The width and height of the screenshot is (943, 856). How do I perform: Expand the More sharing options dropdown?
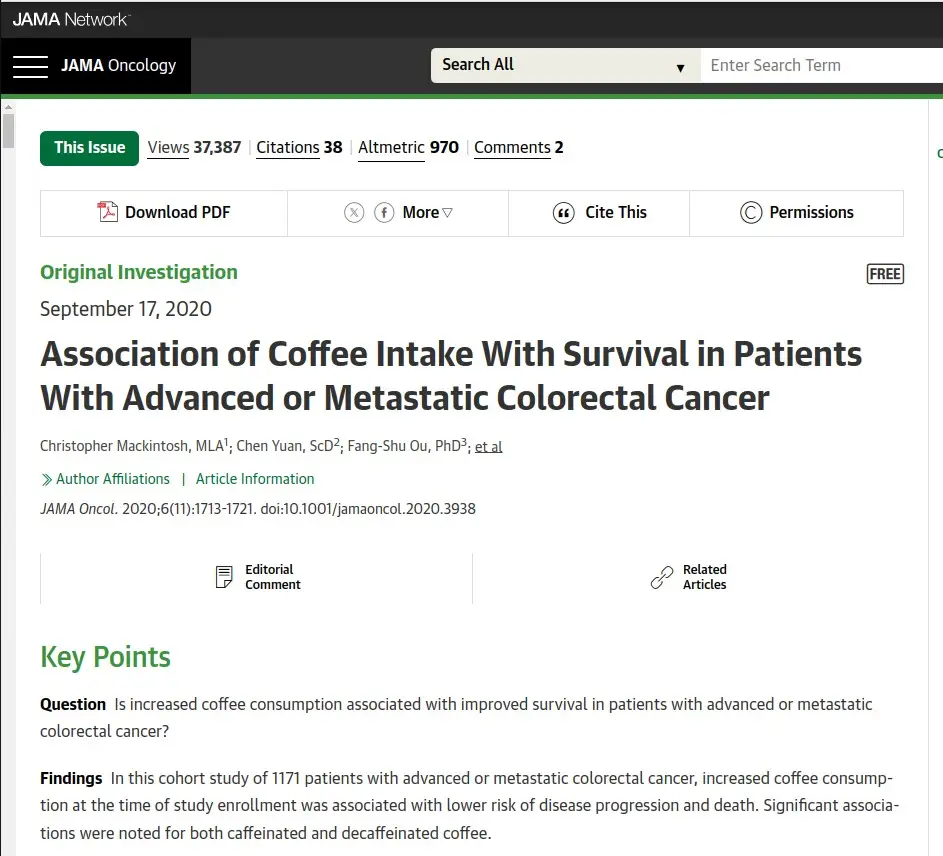click(x=428, y=212)
